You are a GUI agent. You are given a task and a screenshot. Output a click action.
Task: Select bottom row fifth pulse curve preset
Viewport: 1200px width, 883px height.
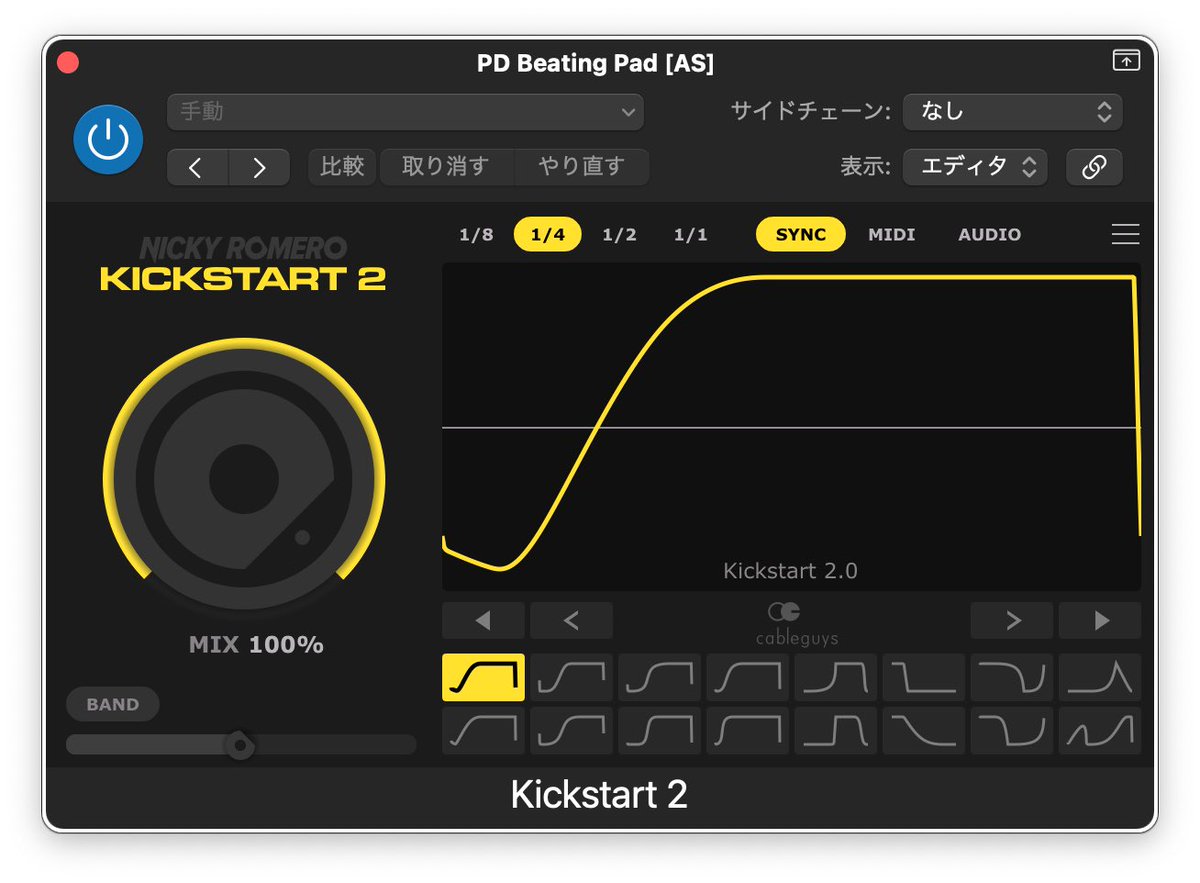(x=836, y=731)
